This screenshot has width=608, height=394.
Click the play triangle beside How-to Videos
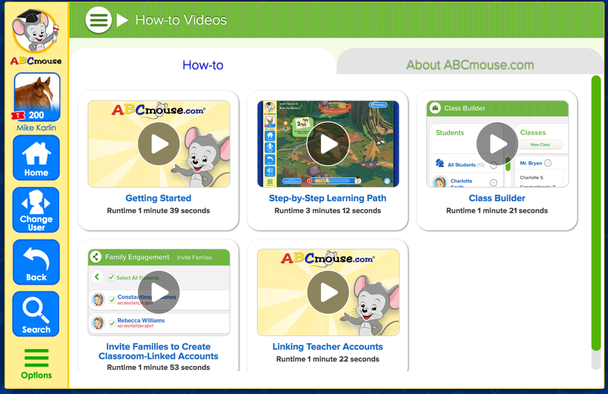click(122, 20)
